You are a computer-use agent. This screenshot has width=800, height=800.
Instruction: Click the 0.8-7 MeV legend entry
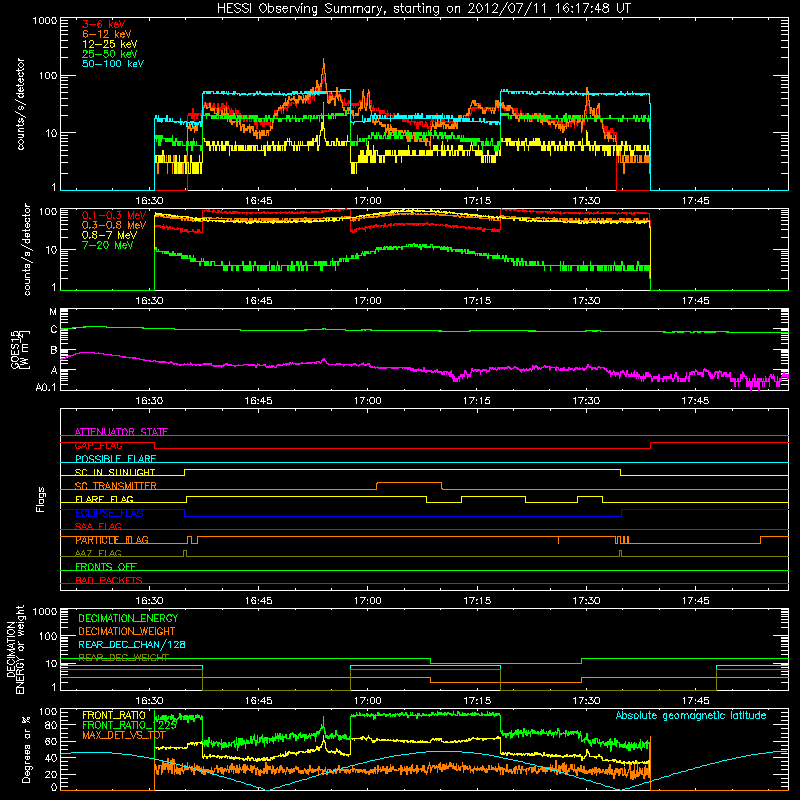pyautogui.click(x=109, y=235)
